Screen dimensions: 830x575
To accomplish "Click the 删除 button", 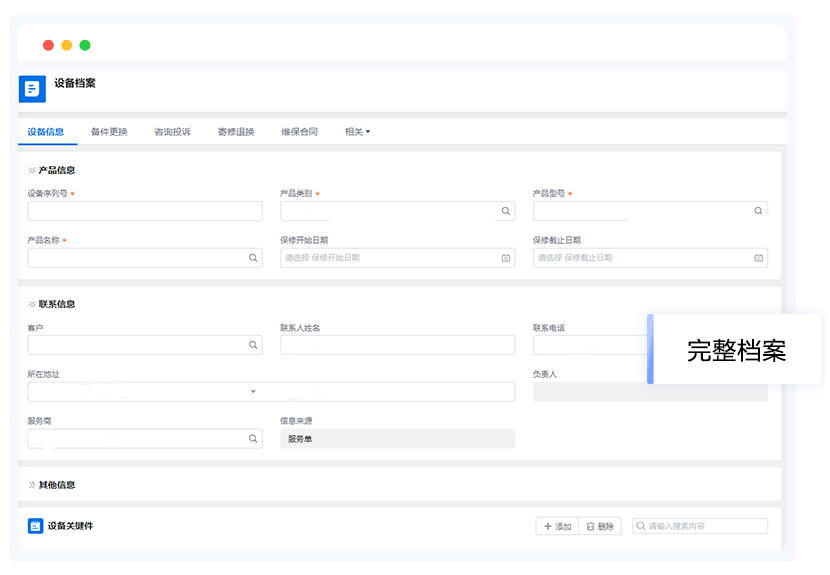I will (600, 526).
